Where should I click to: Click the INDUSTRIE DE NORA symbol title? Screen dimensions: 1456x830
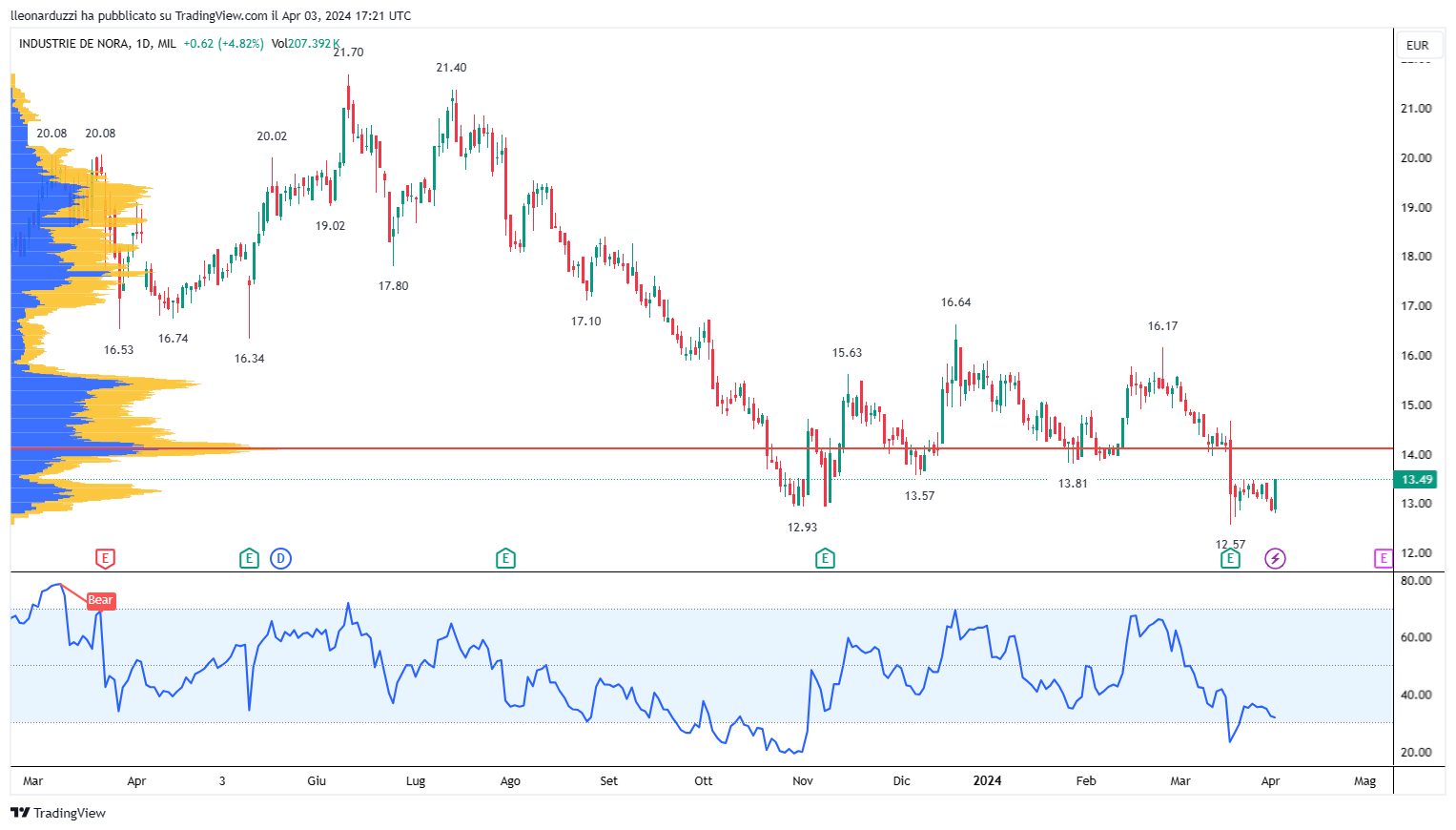(73, 44)
